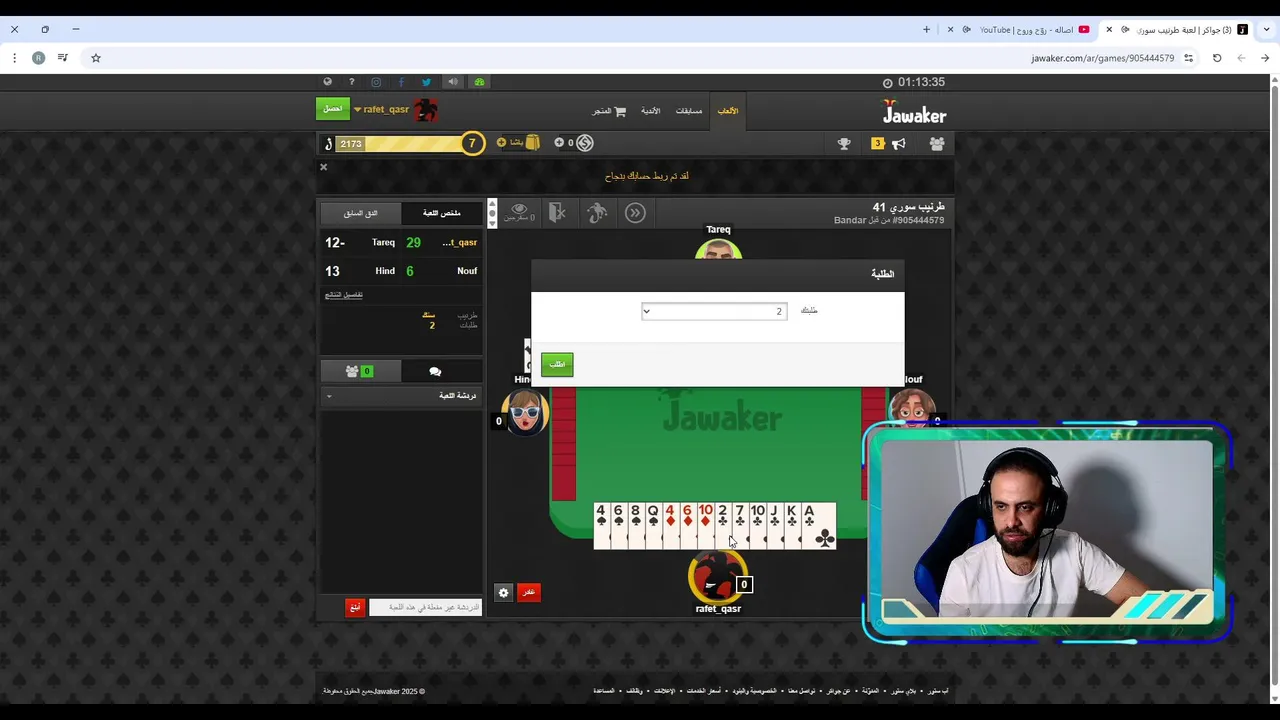Click my rafet_qasr avatar below the cards

click(717, 576)
